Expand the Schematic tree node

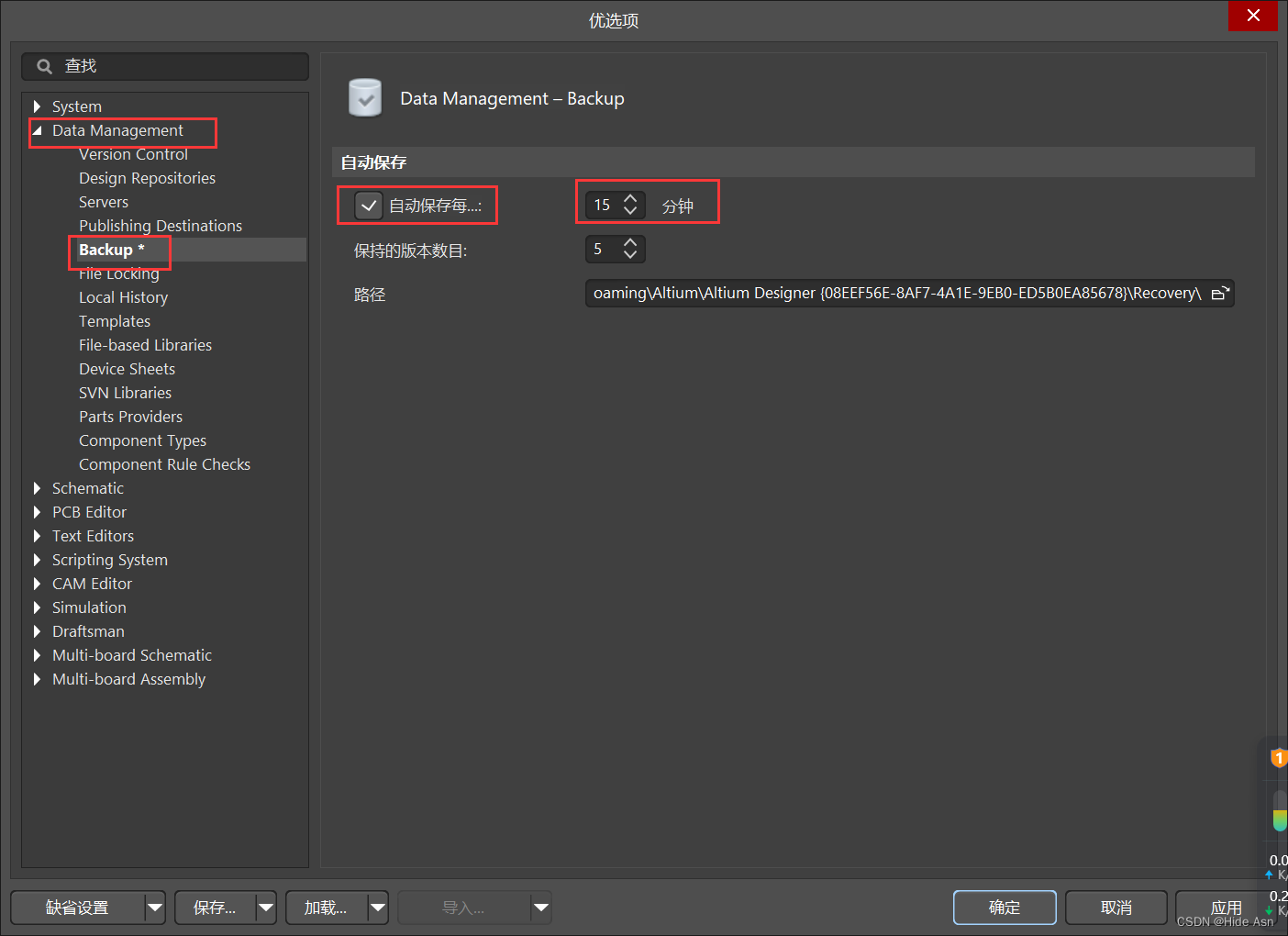point(37,488)
